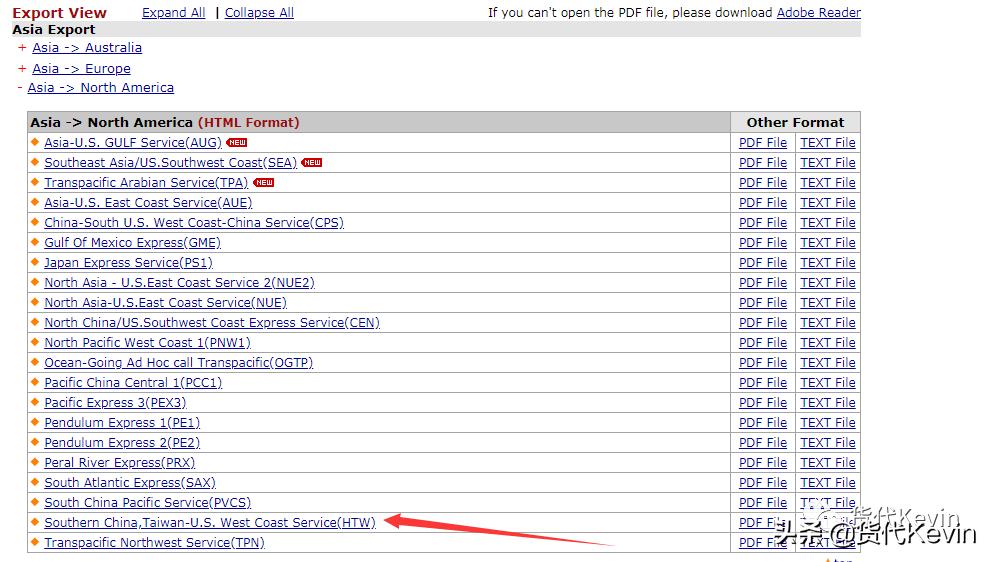
Task: Open North Pacific West Coast 1(PNW1) link
Action: (148, 343)
